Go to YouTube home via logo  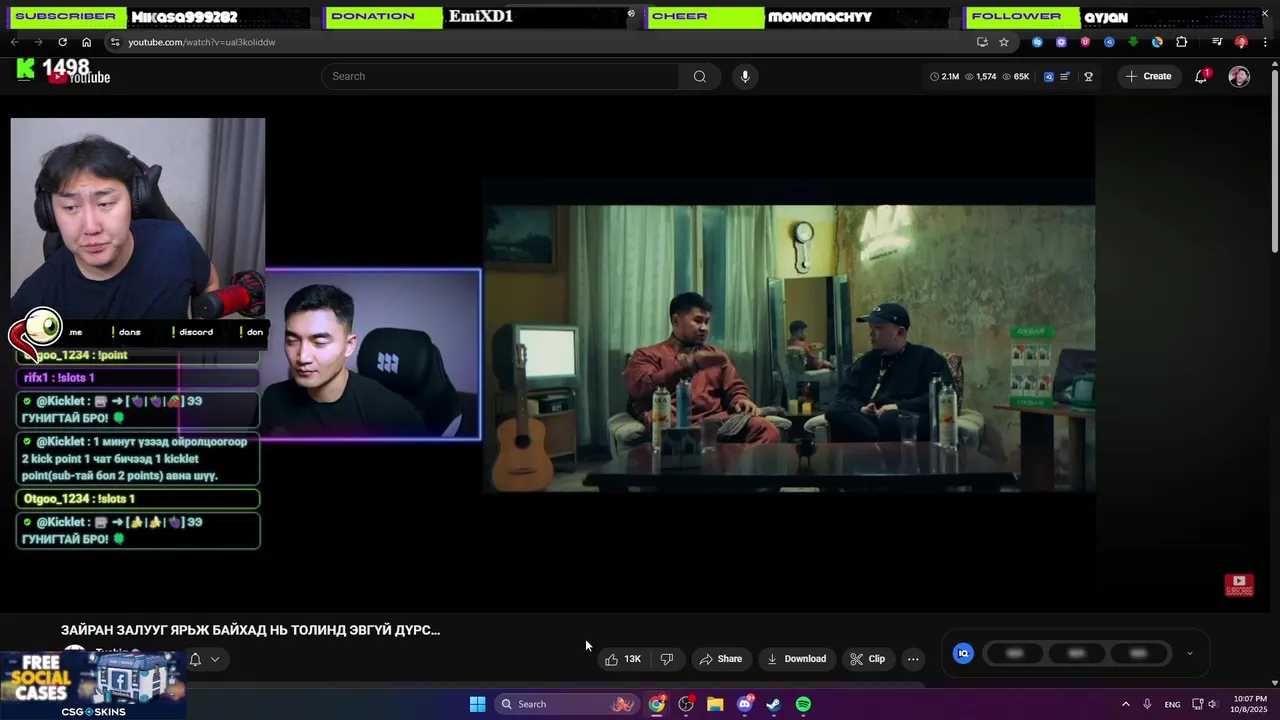click(x=80, y=76)
